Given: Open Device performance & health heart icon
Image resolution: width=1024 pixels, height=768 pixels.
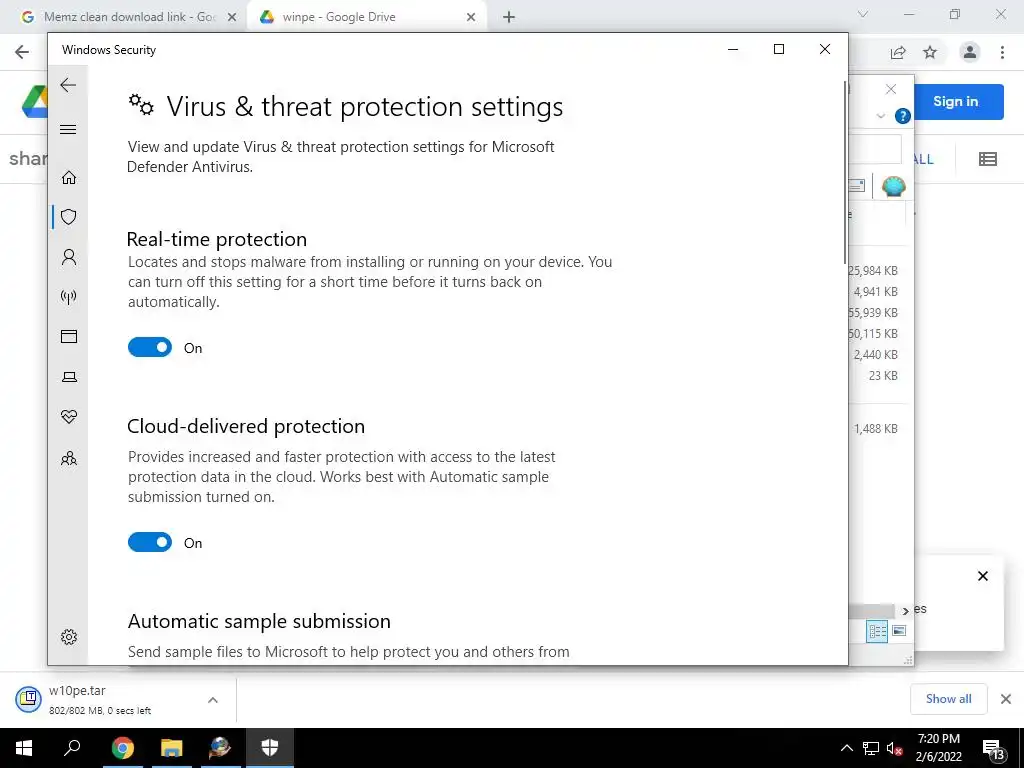Looking at the screenshot, I should [x=69, y=417].
